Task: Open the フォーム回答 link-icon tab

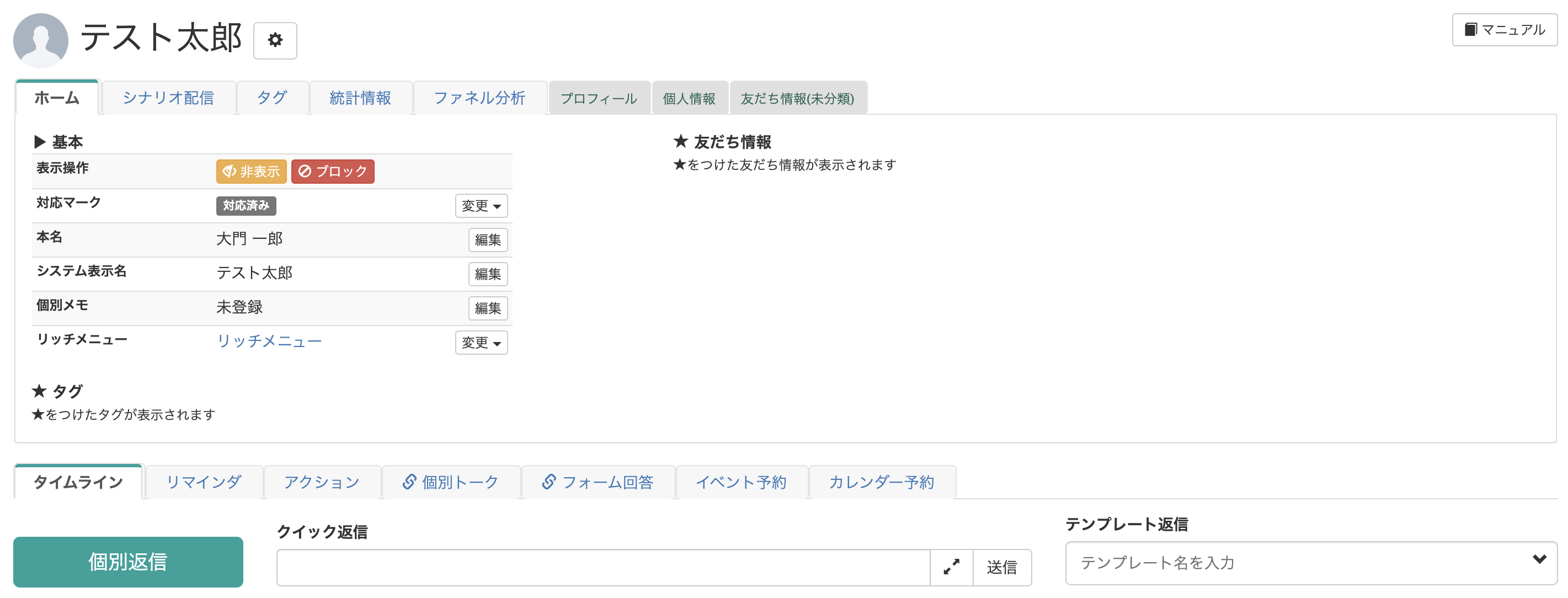Action: point(599,482)
